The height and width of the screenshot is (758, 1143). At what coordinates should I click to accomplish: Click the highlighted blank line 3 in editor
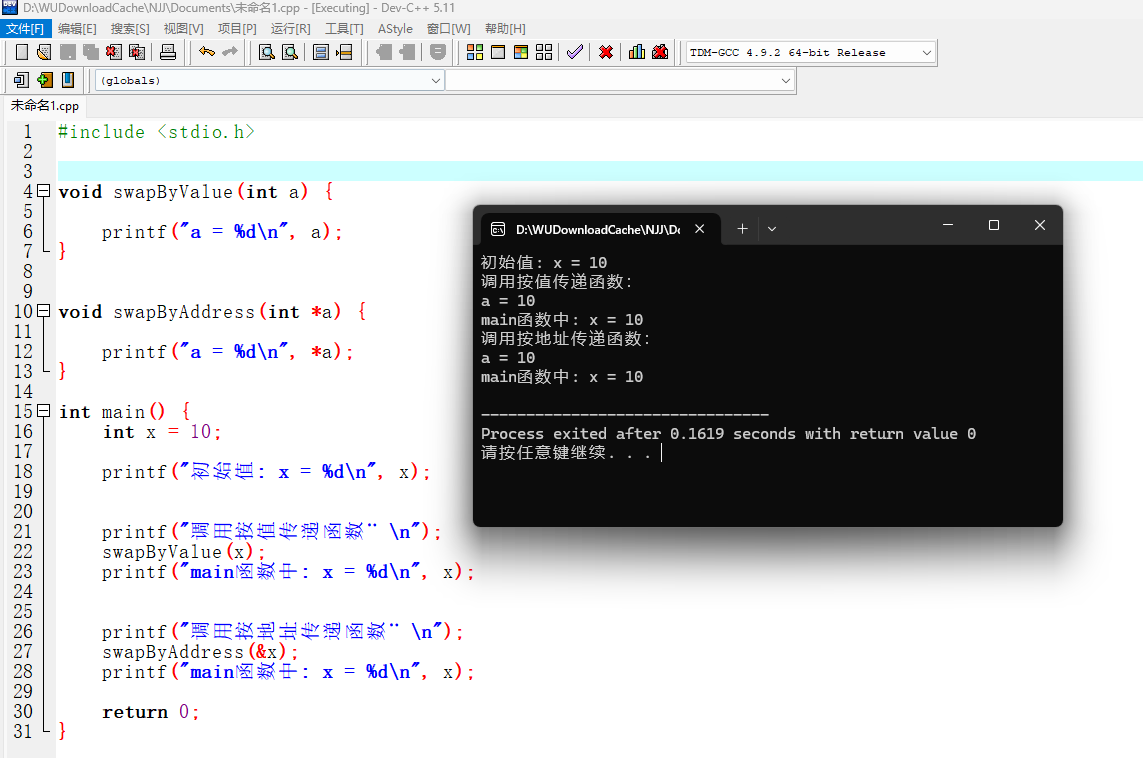pyautogui.click(x=600, y=171)
